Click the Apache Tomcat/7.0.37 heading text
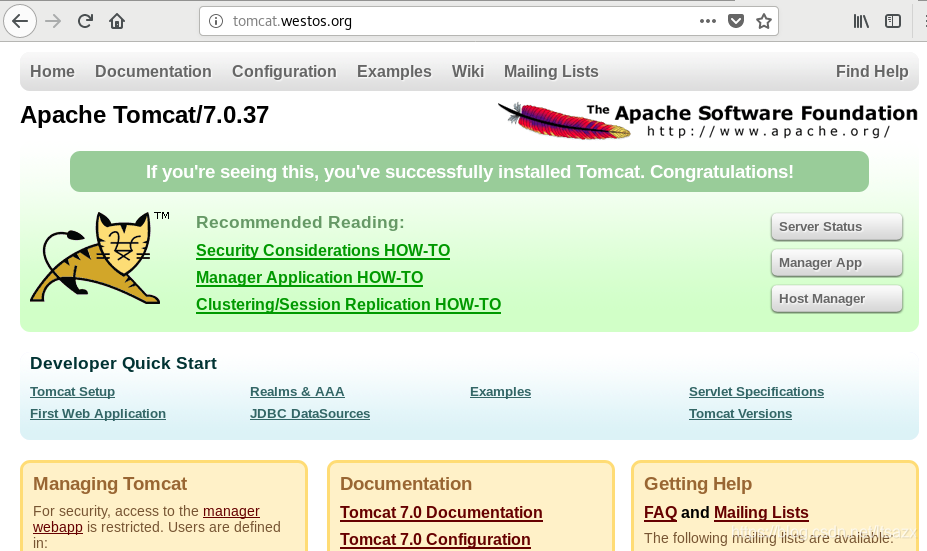The image size is (927, 551). [144, 115]
